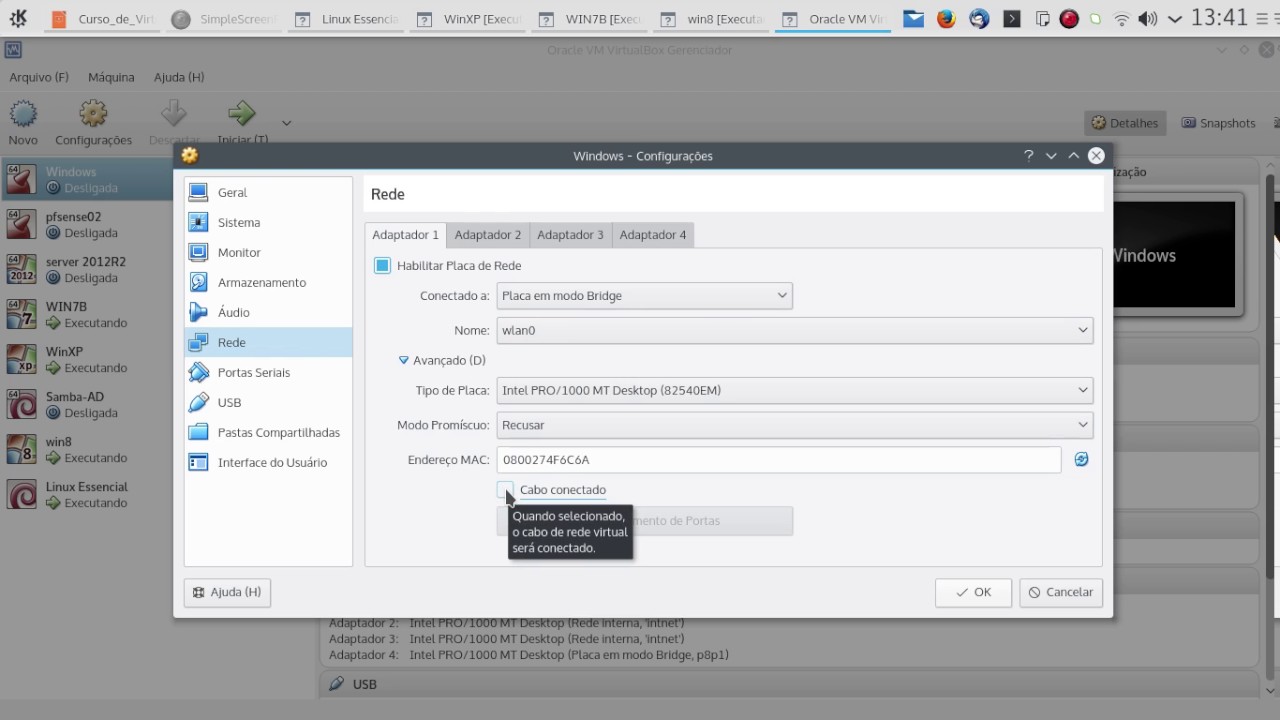This screenshot has height=720, width=1280.
Task: Select the pfsense02 VM in the list
Action: 88,224
